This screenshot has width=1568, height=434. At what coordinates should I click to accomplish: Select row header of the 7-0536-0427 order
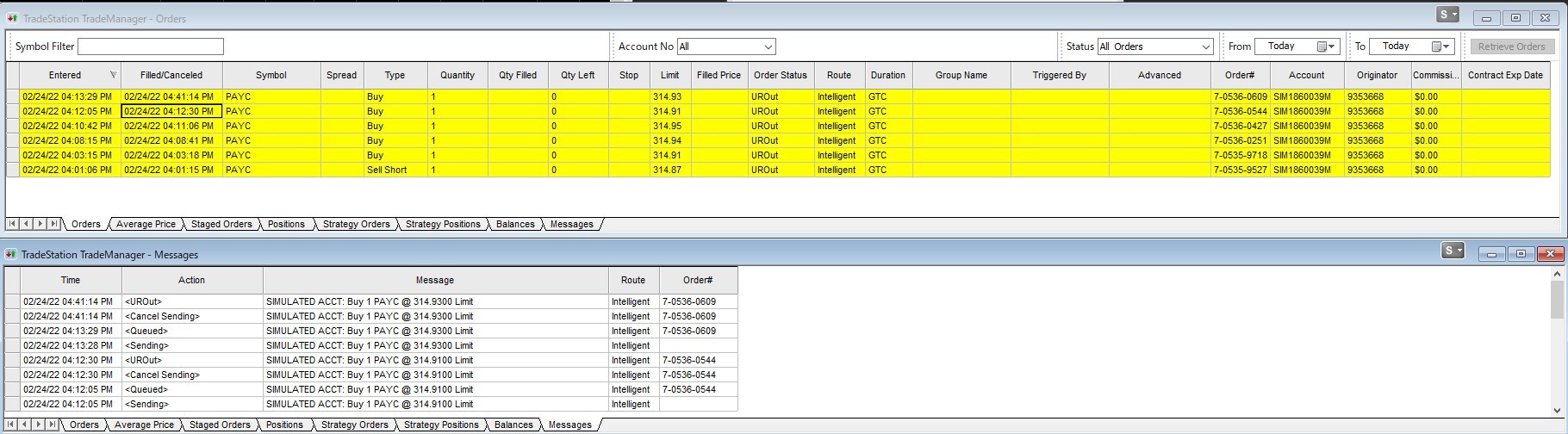coord(13,126)
